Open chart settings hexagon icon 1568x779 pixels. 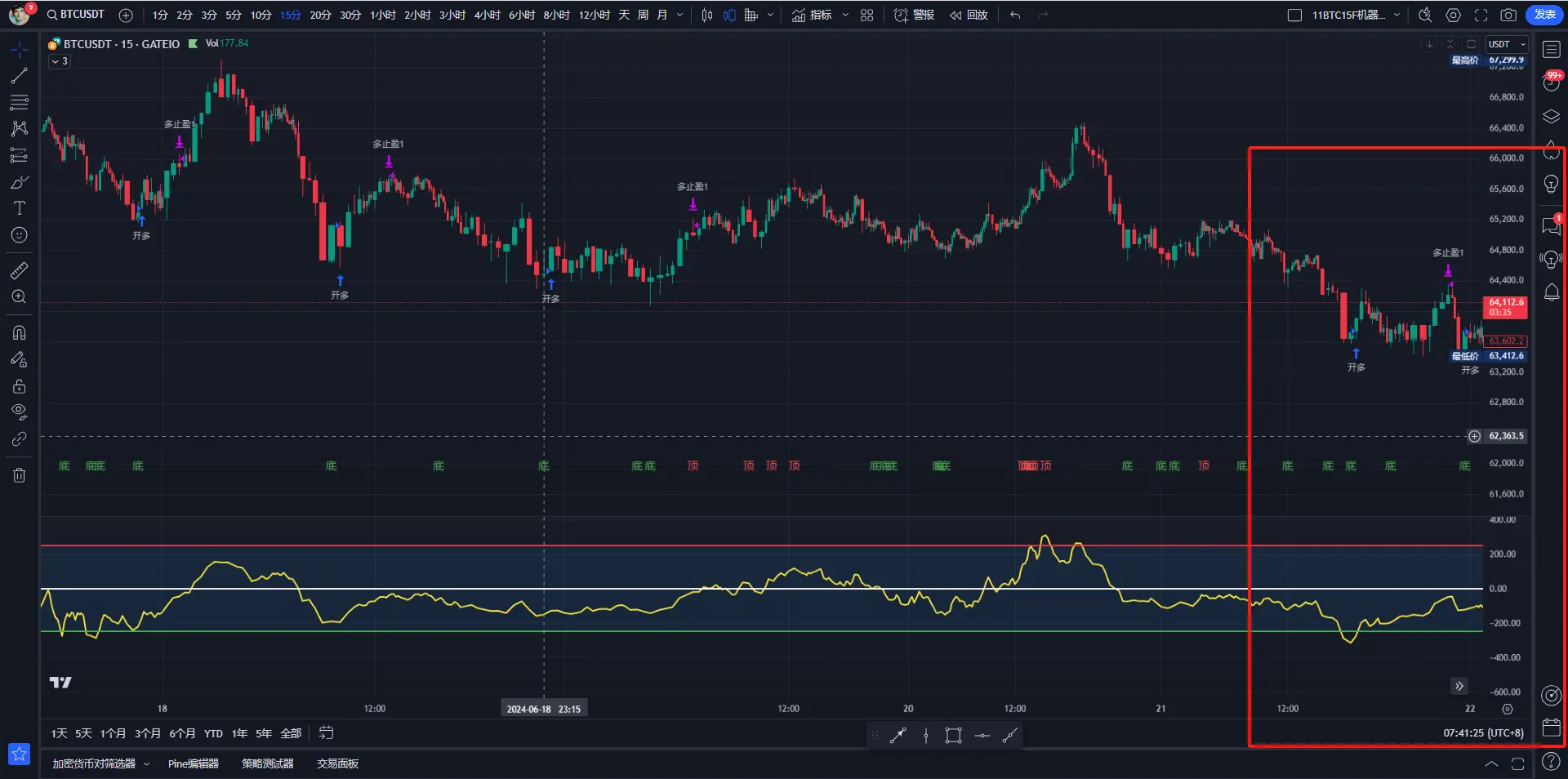click(1453, 15)
